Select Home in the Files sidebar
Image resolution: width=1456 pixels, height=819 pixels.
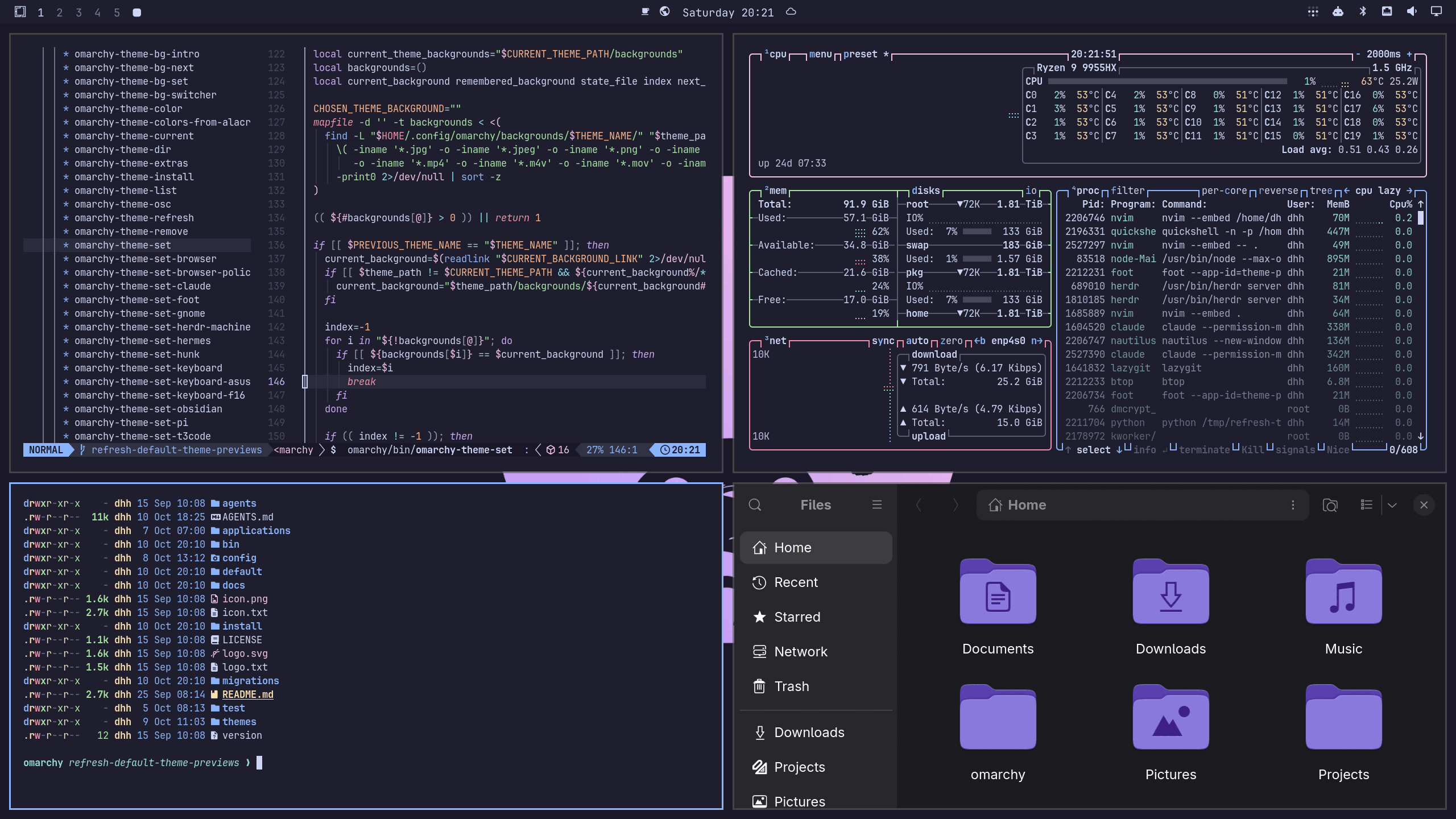pos(816,548)
